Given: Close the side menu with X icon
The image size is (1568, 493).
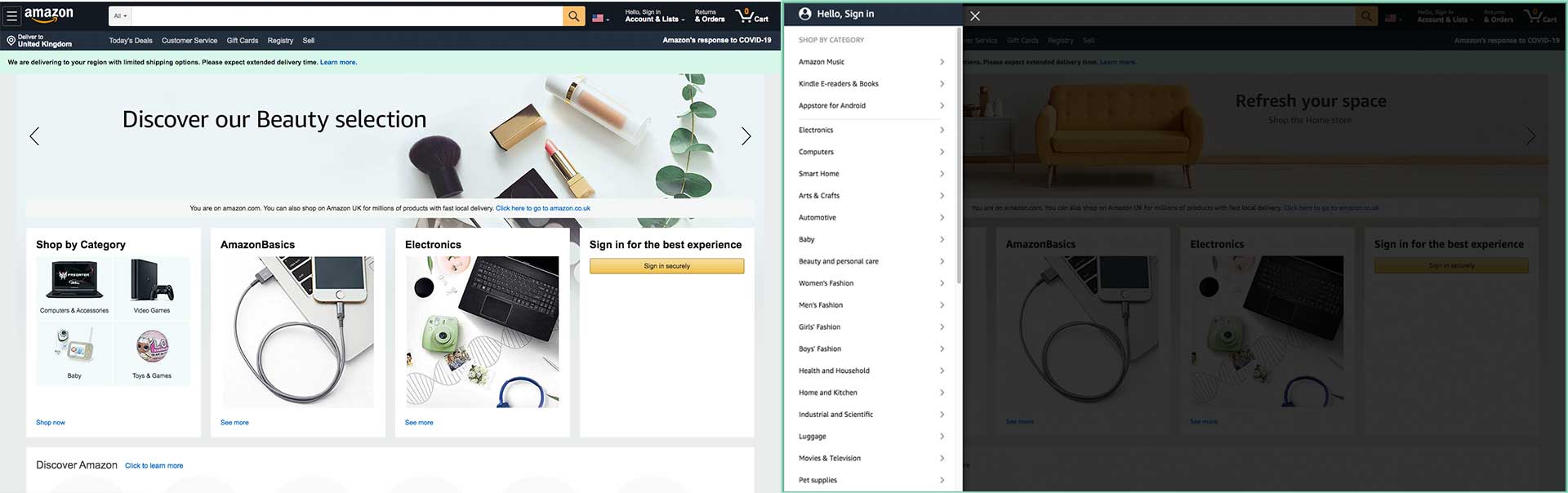Looking at the screenshot, I should 974,16.
